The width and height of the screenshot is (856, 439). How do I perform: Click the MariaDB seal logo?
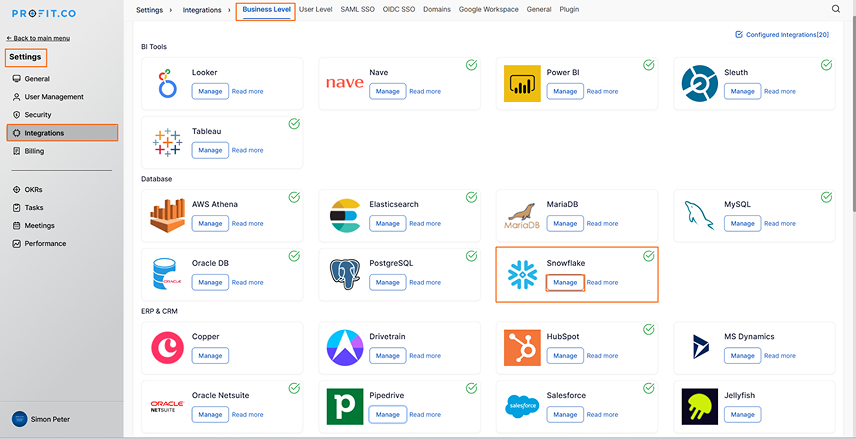tap(522, 216)
